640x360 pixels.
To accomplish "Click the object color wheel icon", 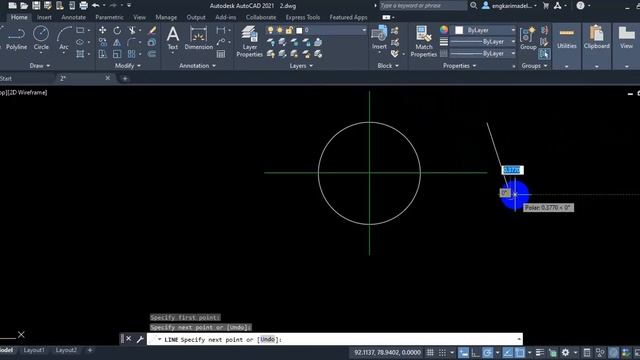I will (444, 30).
